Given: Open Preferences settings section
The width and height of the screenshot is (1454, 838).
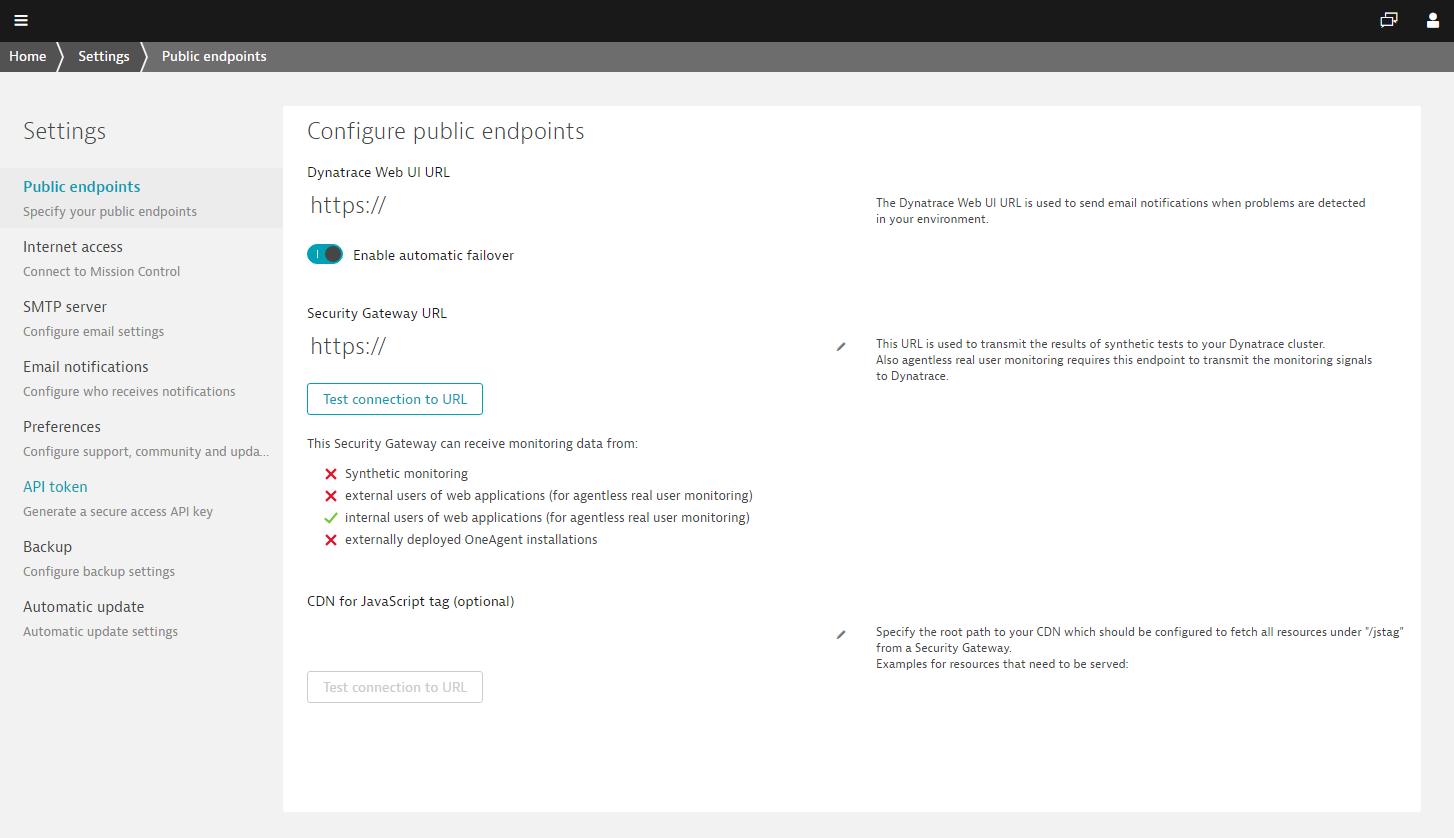Looking at the screenshot, I should coord(141,438).
